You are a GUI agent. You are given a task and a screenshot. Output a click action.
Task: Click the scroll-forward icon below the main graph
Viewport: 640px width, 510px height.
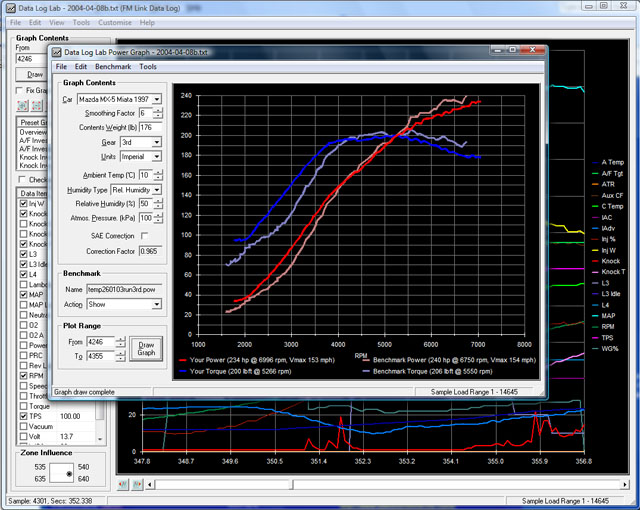[136, 484]
